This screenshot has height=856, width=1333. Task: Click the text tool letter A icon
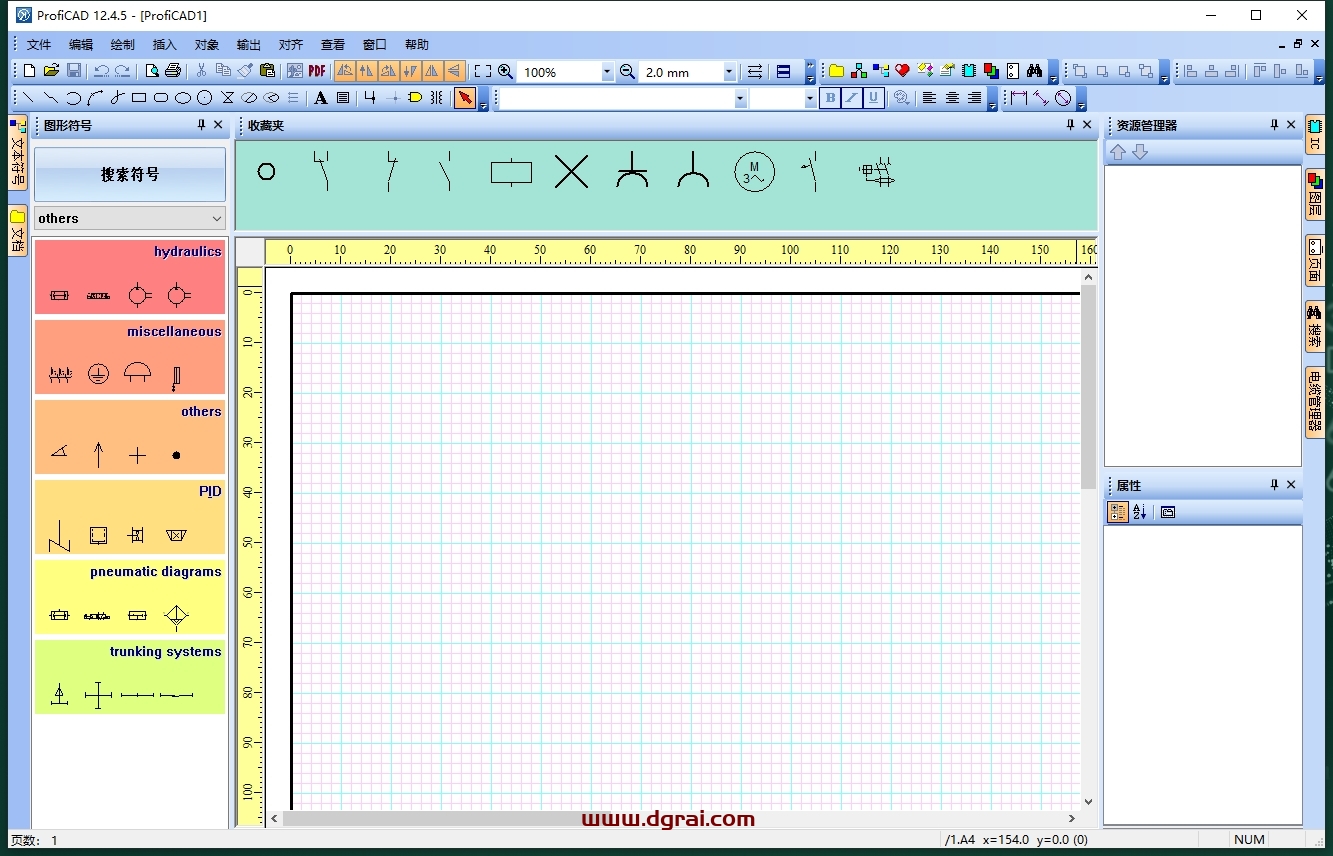[321, 98]
